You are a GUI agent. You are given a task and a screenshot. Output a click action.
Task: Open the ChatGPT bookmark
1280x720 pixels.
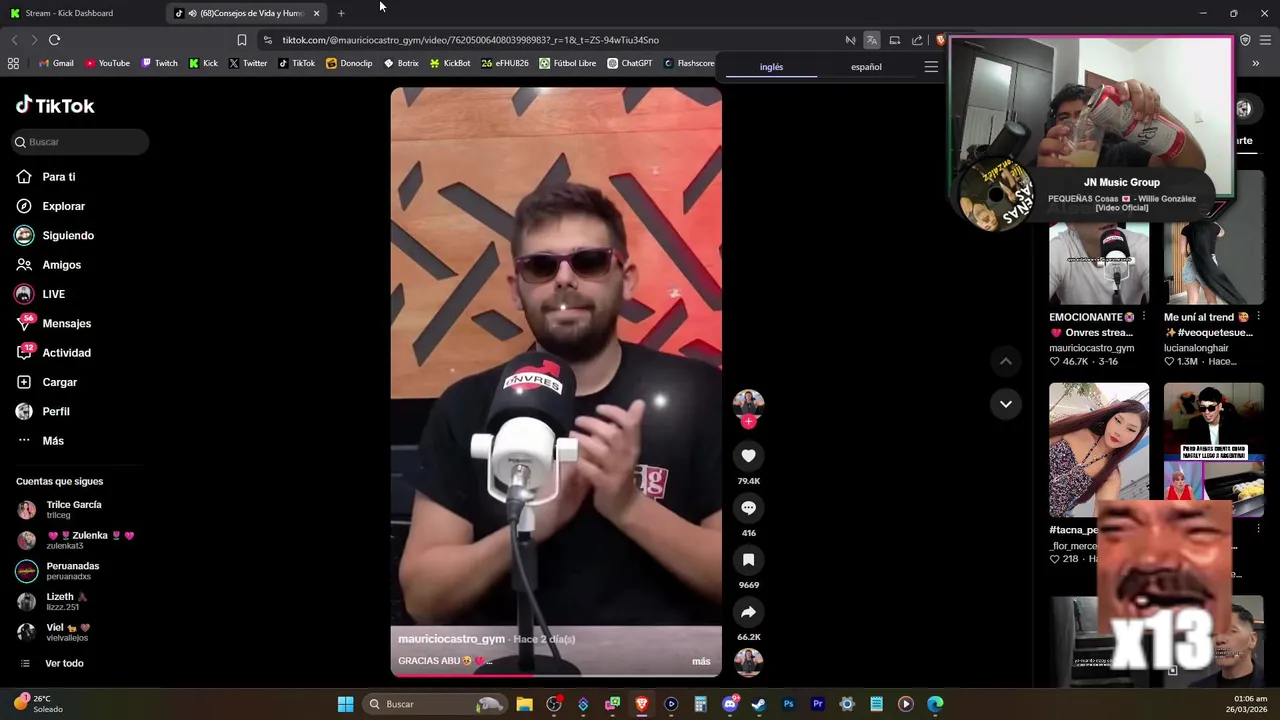click(x=629, y=63)
